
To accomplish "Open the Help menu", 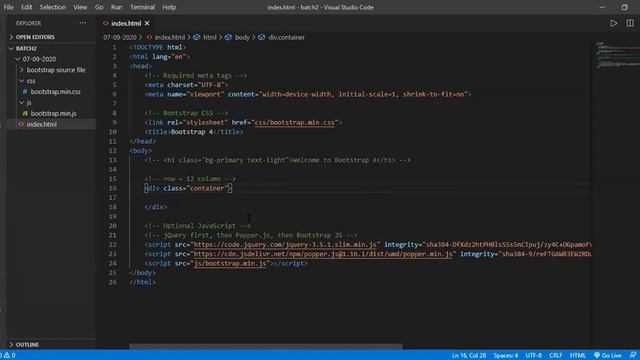I will click(x=169, y=7).
